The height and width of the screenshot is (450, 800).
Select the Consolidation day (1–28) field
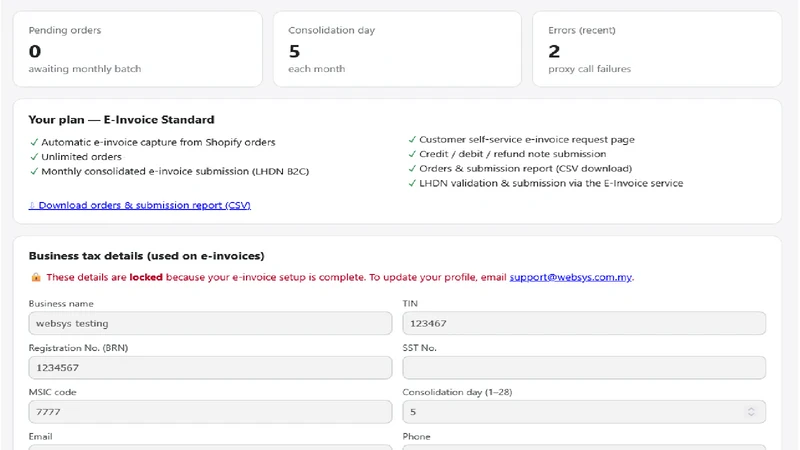tap(584, 412)
